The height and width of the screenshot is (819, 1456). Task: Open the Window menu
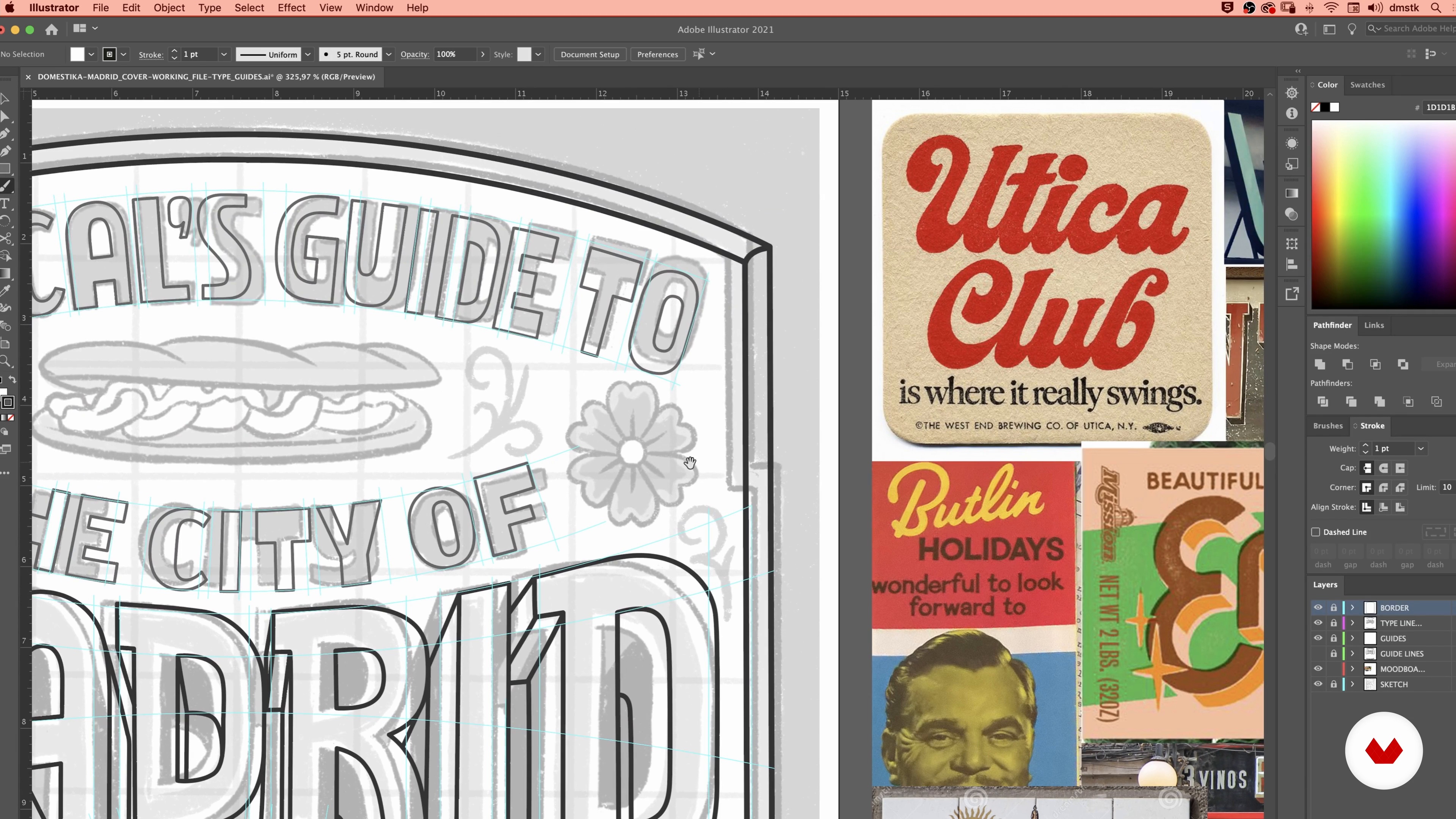tap(374, 8)
